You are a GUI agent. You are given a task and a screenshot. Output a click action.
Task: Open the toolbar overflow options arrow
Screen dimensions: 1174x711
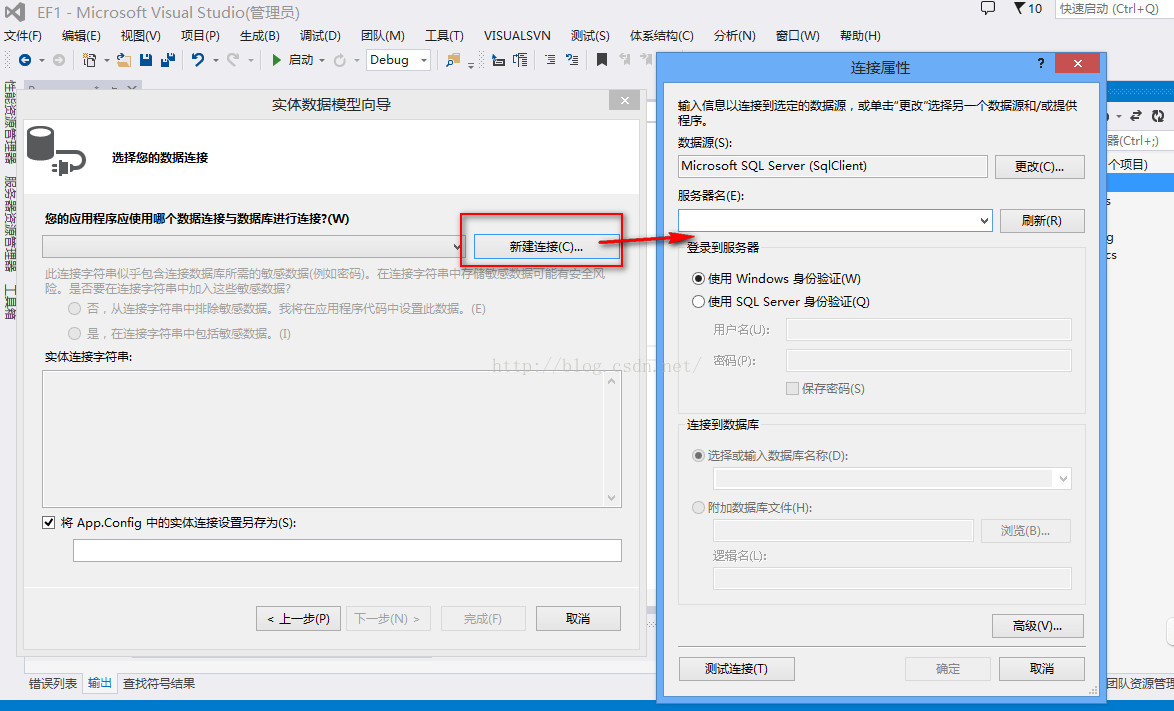click(x=471, y=65)
